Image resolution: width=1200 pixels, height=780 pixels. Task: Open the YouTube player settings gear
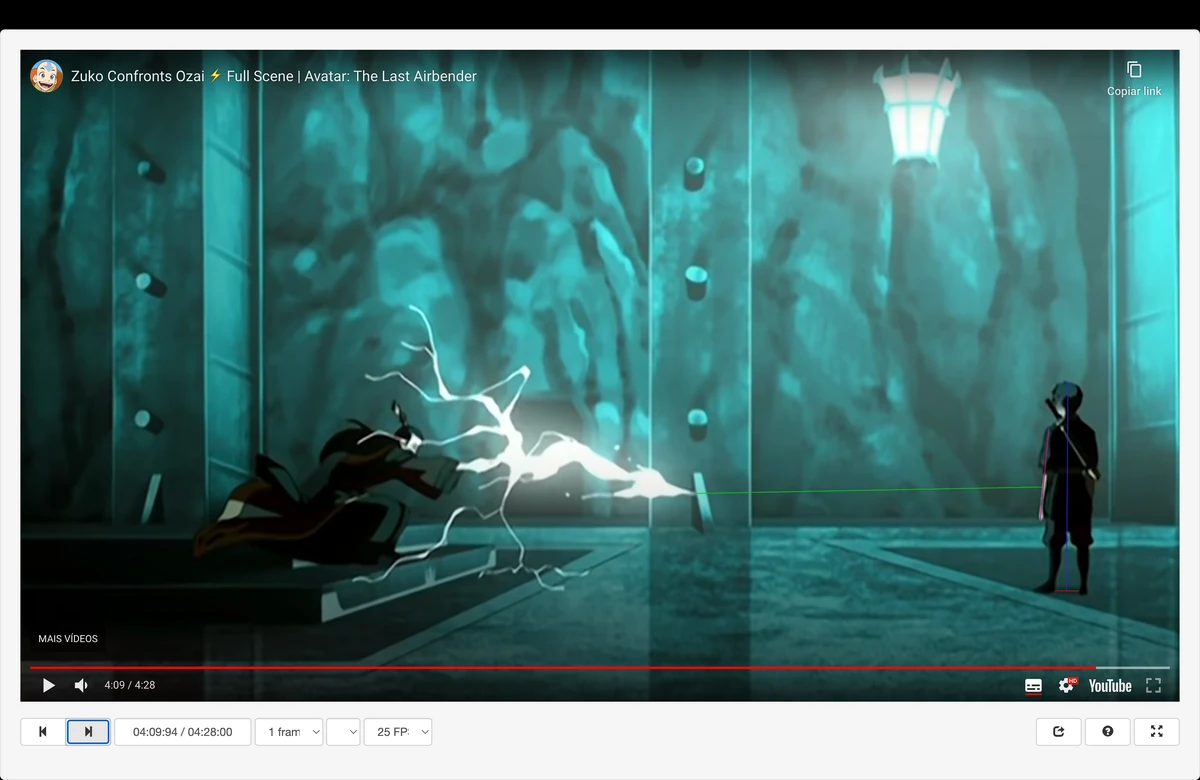(x=1066, y=685)
